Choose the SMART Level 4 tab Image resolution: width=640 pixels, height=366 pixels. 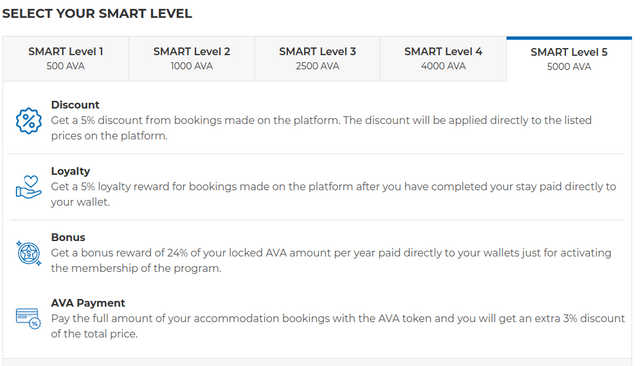point(443,59)
